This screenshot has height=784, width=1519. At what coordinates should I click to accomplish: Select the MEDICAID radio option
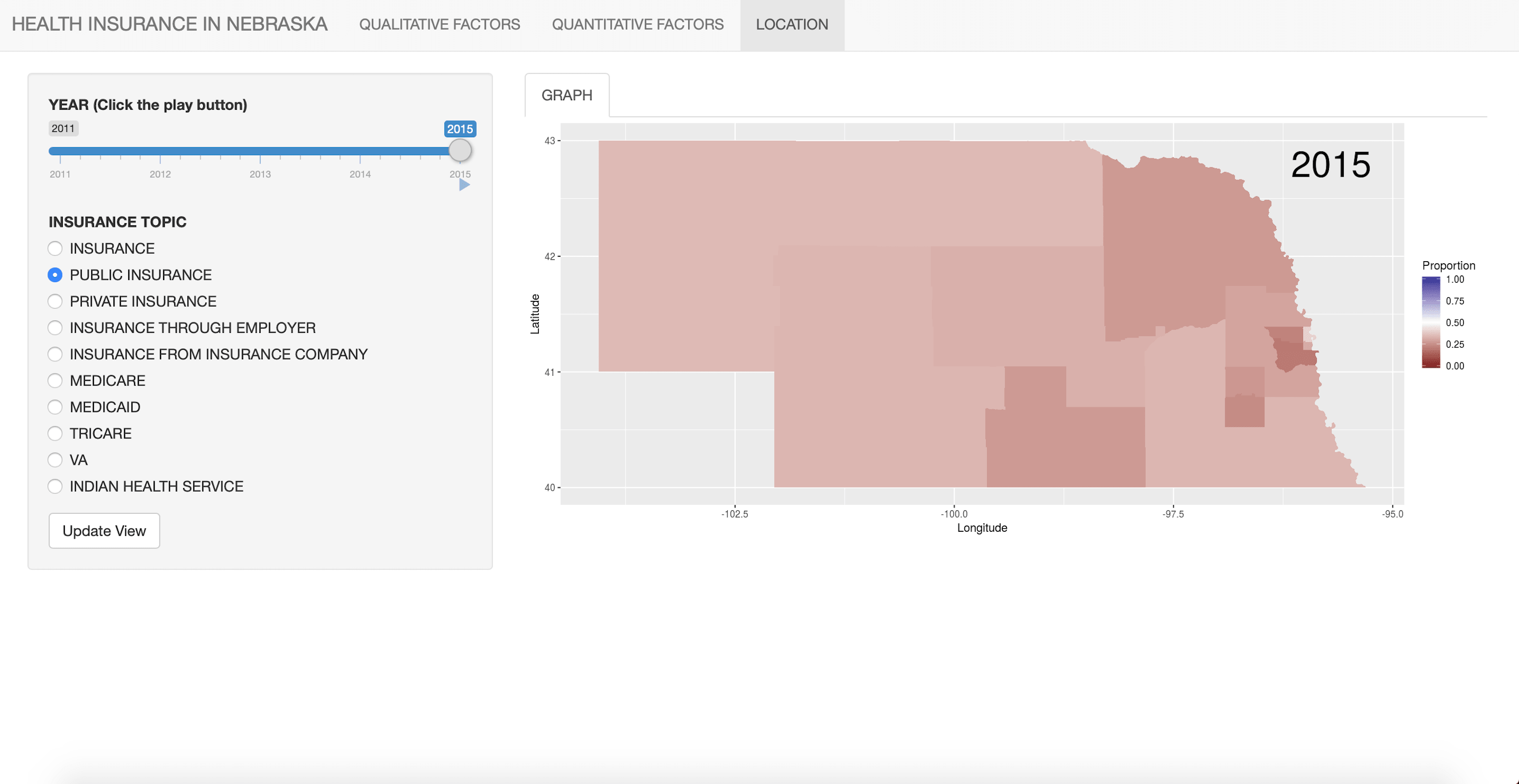coord(55,407)
